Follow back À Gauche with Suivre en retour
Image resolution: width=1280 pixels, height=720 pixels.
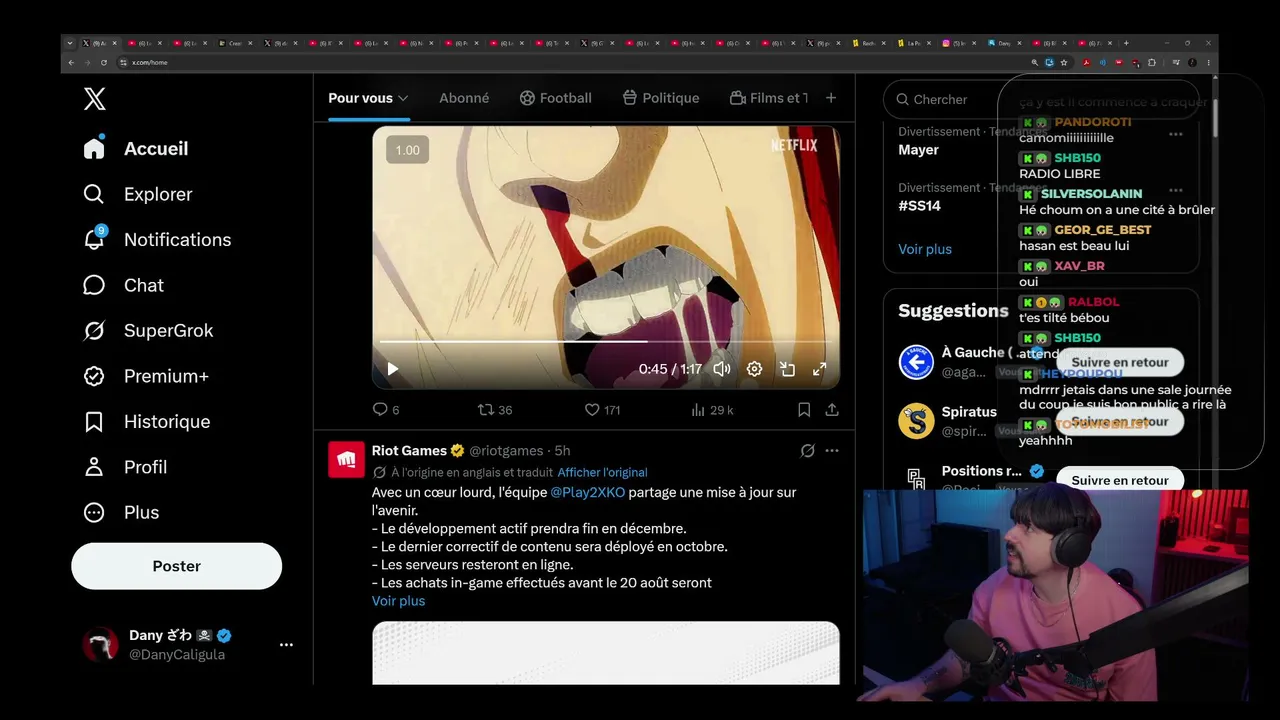pyautogui.click(x=1120, y=362)
